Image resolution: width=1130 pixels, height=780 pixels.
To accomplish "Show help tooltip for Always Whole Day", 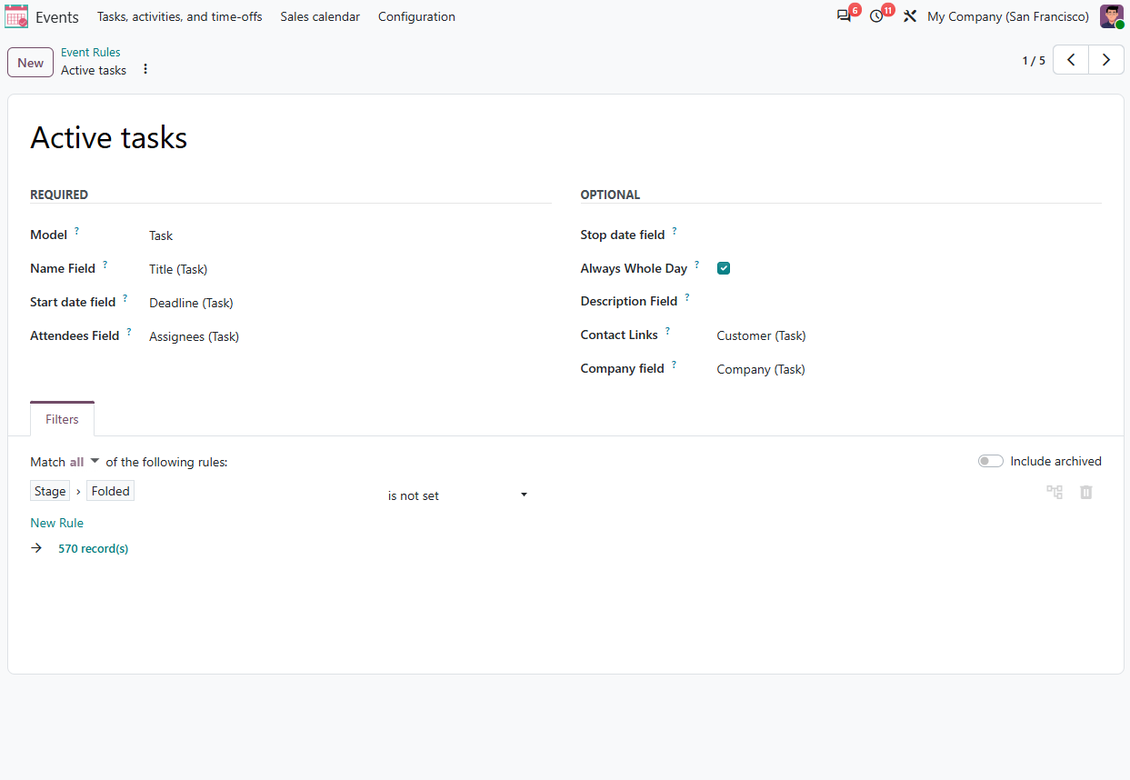I will point(697,265).
